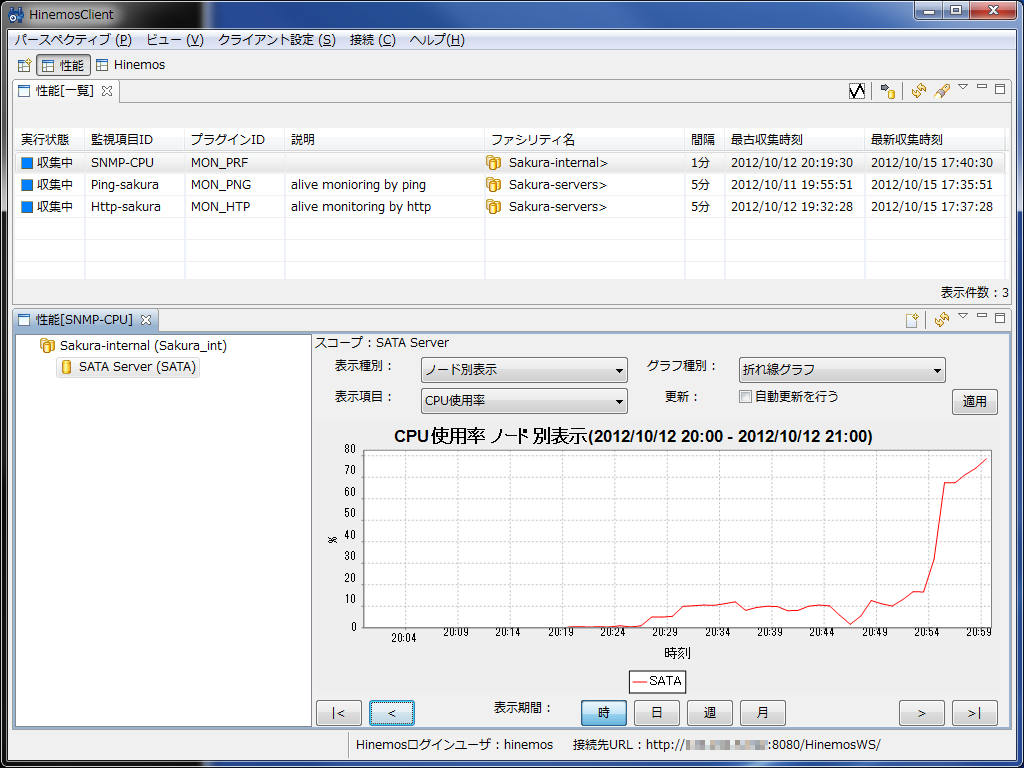Open the ビュー menu
The image size is (1024, 768).
175,40
